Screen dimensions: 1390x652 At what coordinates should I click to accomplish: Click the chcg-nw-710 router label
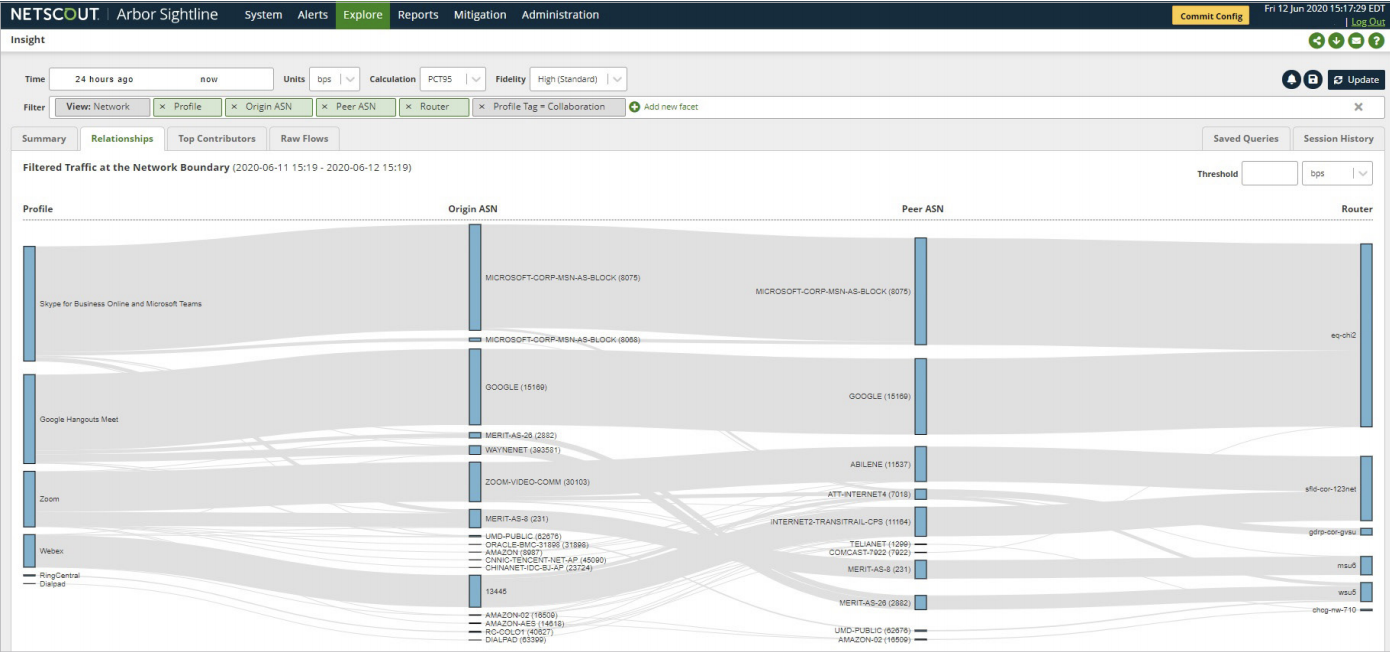[1335, 609]
